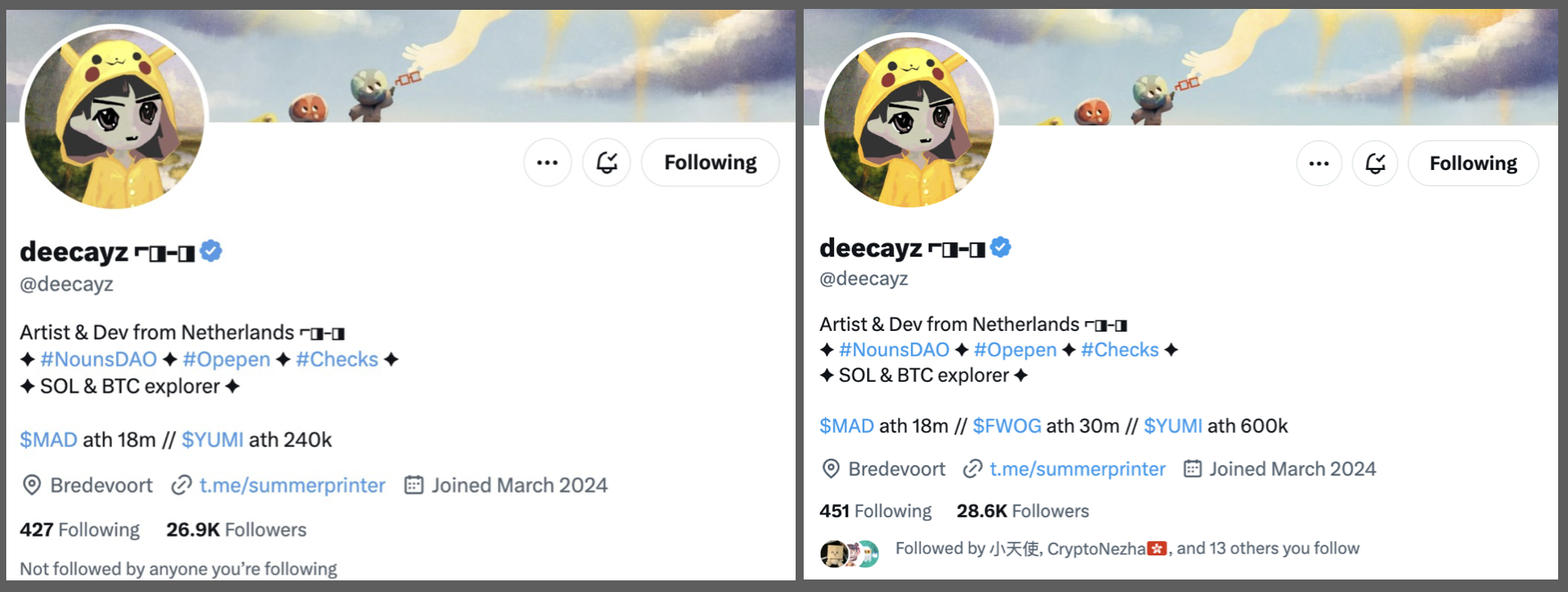The image size is (1568, 592).
Task: Click the verified badge on the left profile
Action: 211,251
